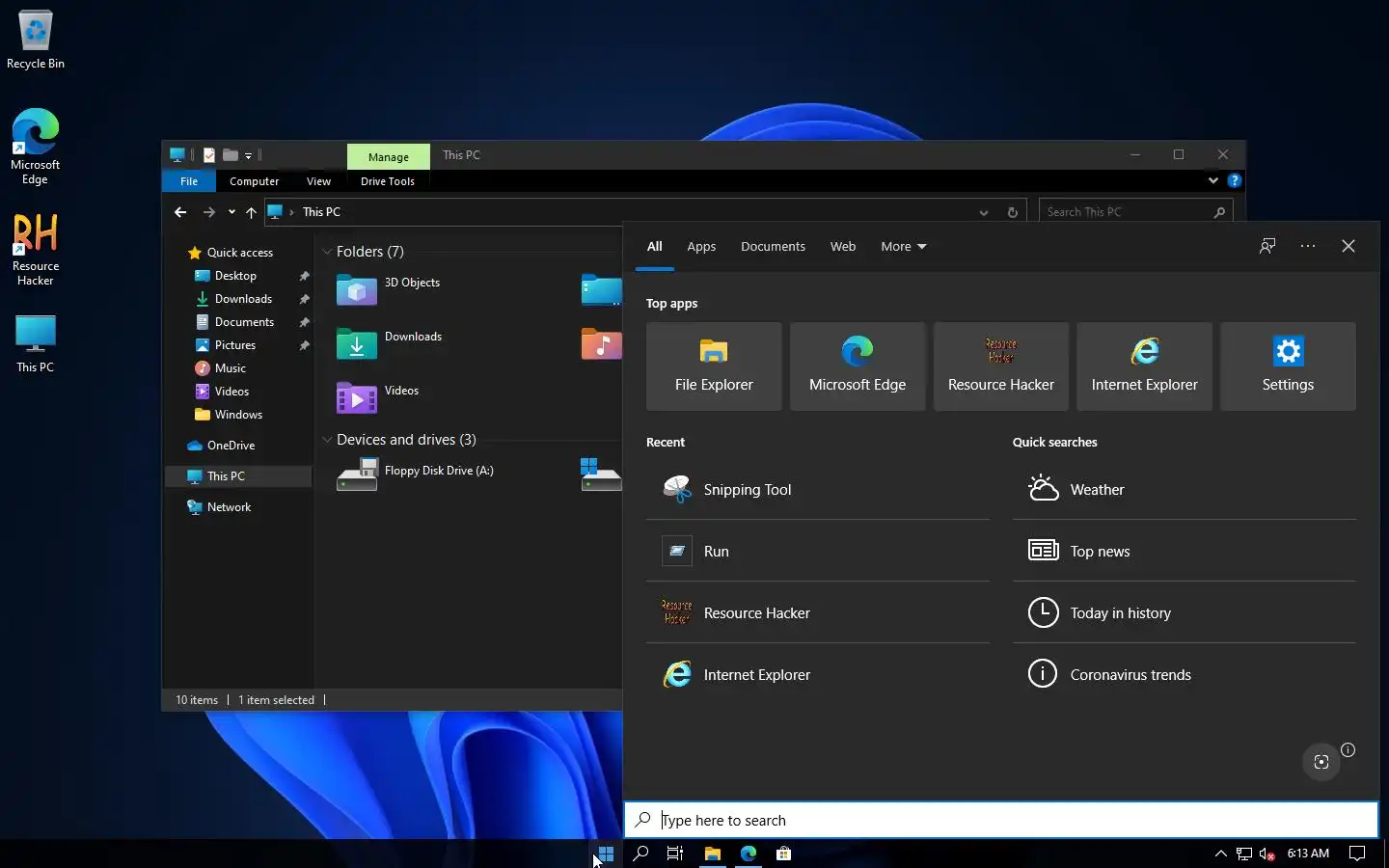Screen dimensions: 1389x868
Task: Open Resource Hacker from Recent list
Action: [818, 612]
